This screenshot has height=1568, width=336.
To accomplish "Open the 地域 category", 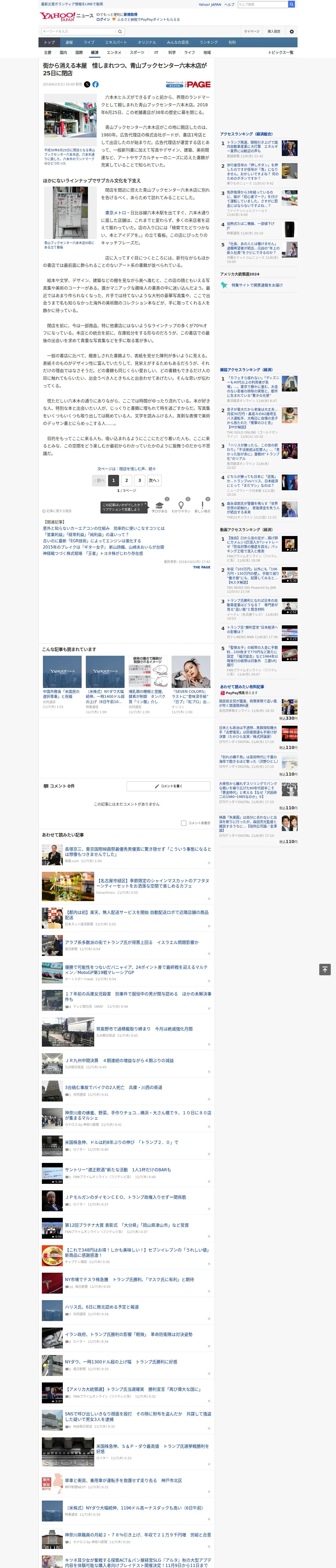I will 207,52.
